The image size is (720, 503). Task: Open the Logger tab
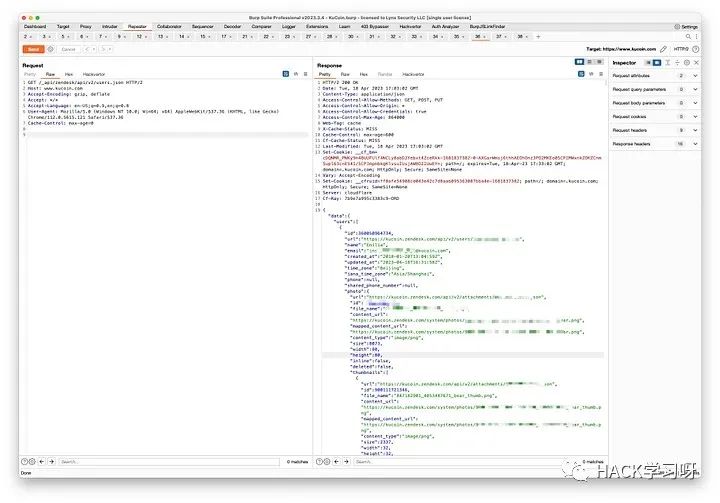(289, 27)
